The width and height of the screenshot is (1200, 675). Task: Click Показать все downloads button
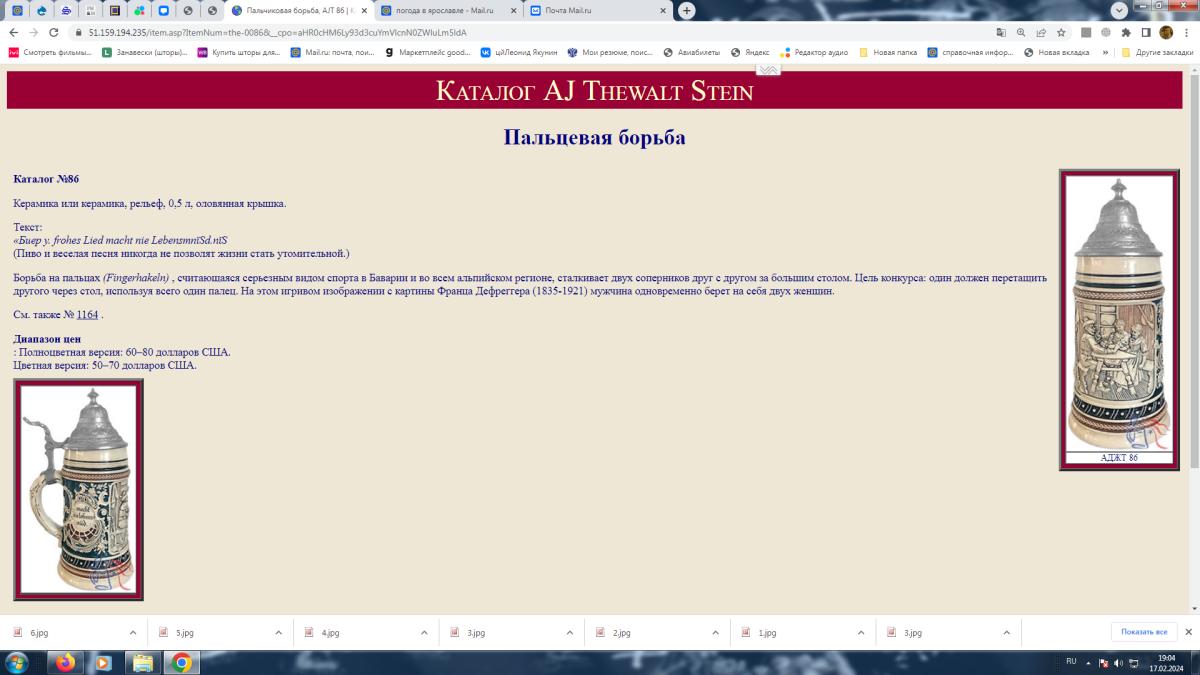pyautogui.click(x=1144, y=632)
